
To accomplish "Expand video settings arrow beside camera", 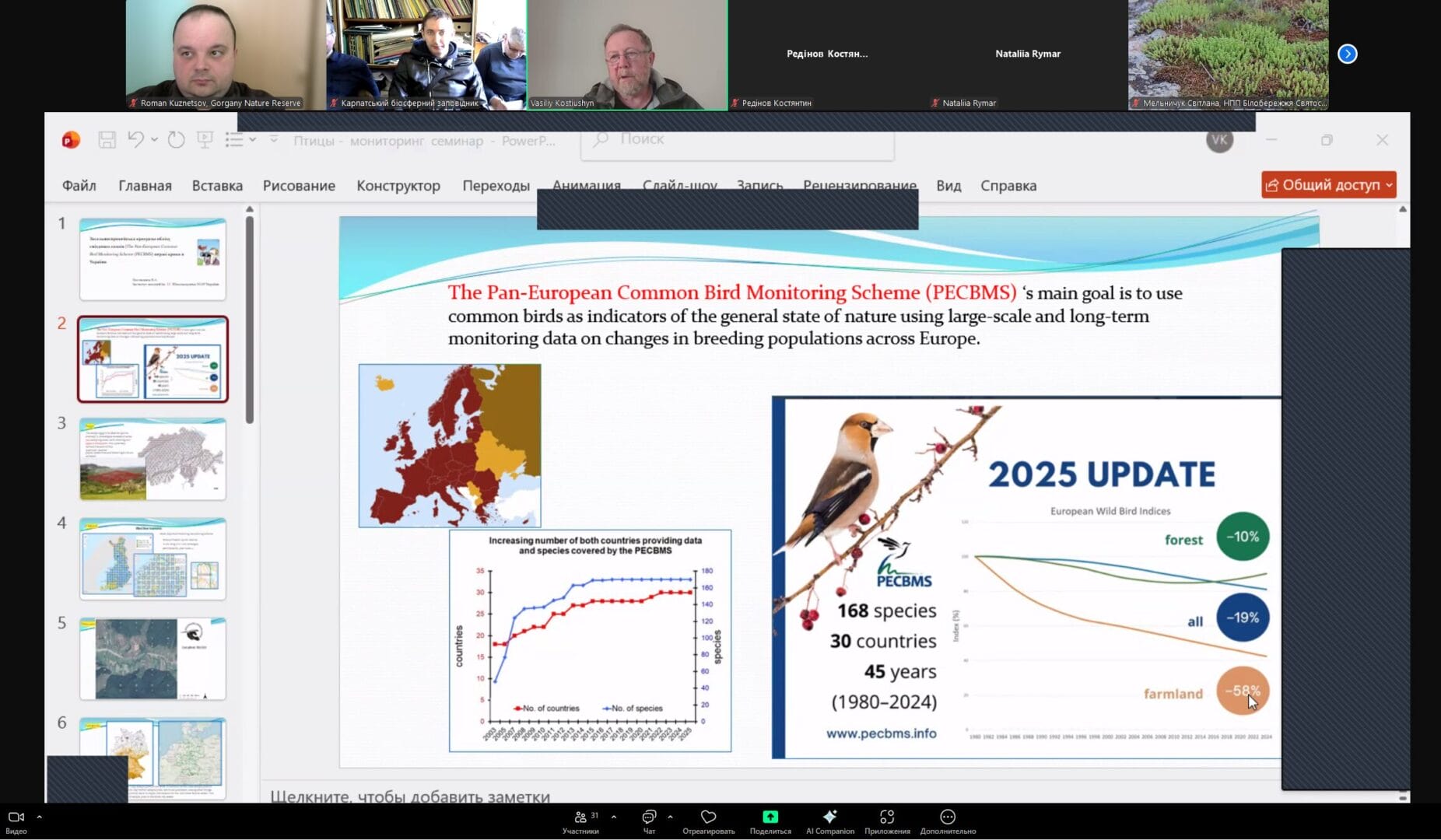I will pos(39,817).
